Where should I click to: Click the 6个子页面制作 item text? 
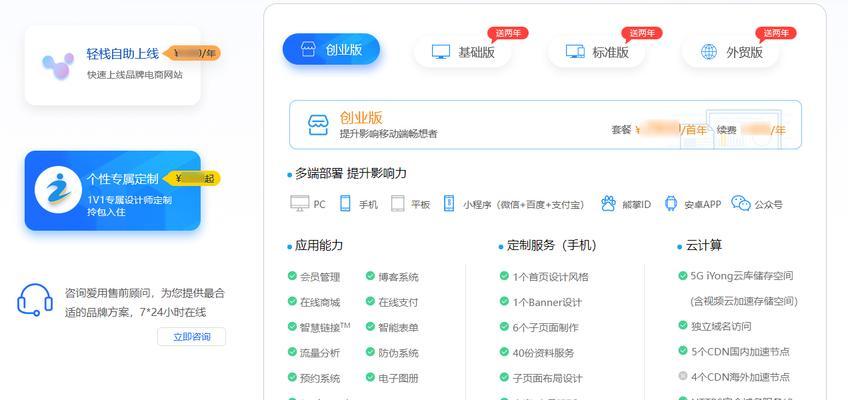pos(546,328)
